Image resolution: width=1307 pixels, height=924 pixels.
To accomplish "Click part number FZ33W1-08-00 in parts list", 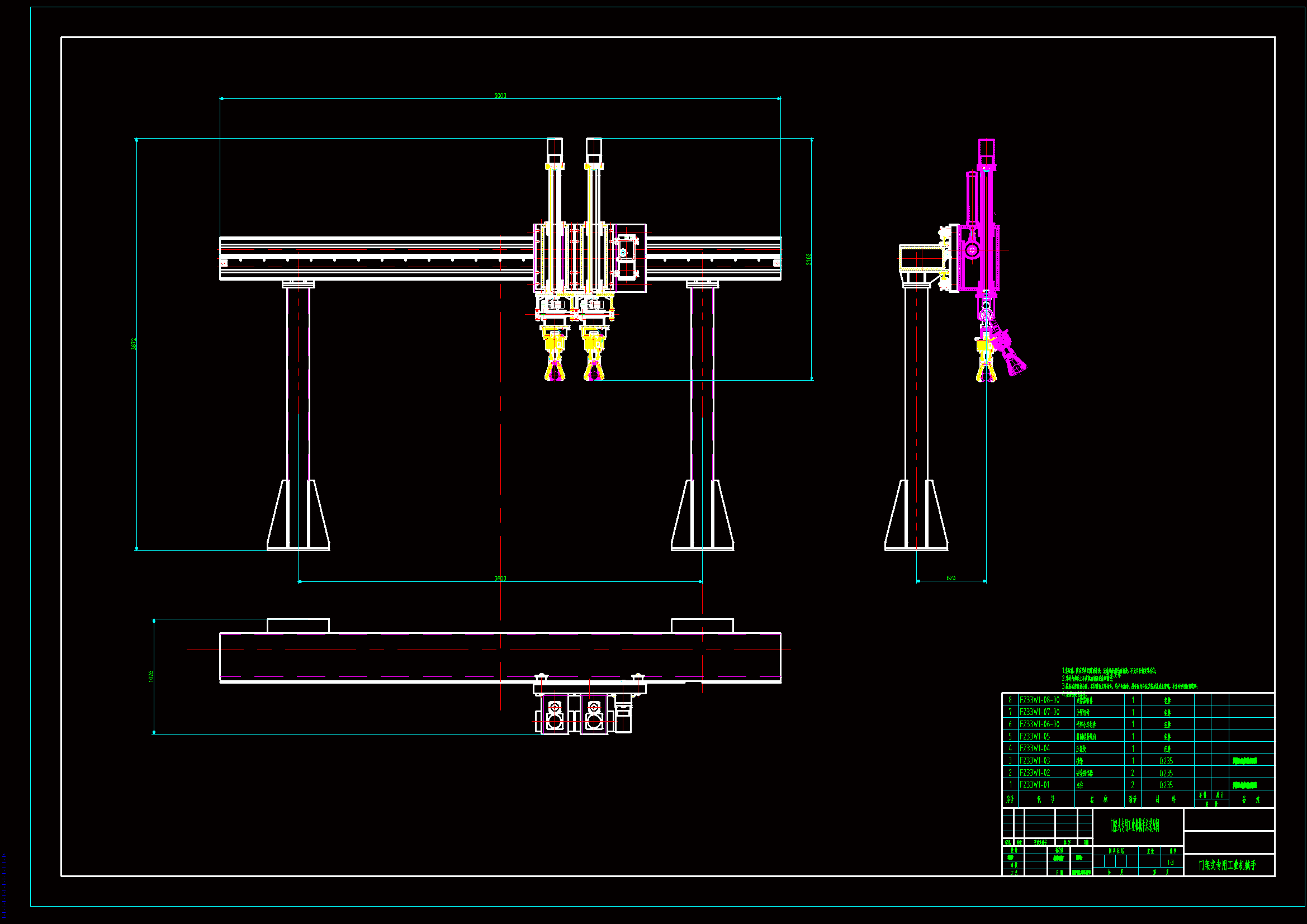I will click(1039, 700).
